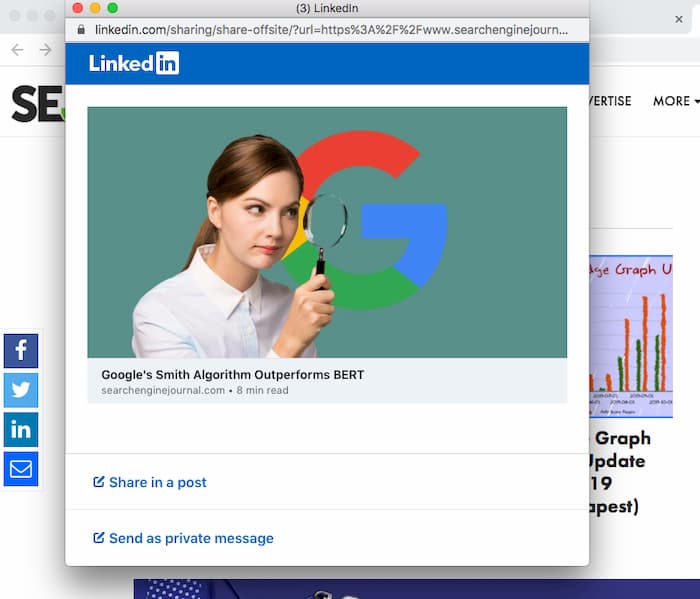Click the LinkedIn logo in popup header
The image size is (700, 599).
[134, 63]
